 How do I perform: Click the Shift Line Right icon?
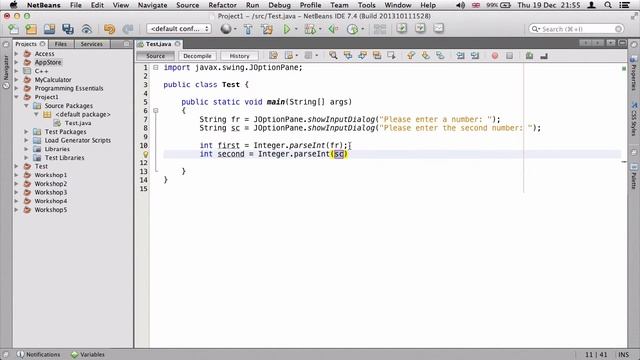pyautogui.click(x=474, y=56)
